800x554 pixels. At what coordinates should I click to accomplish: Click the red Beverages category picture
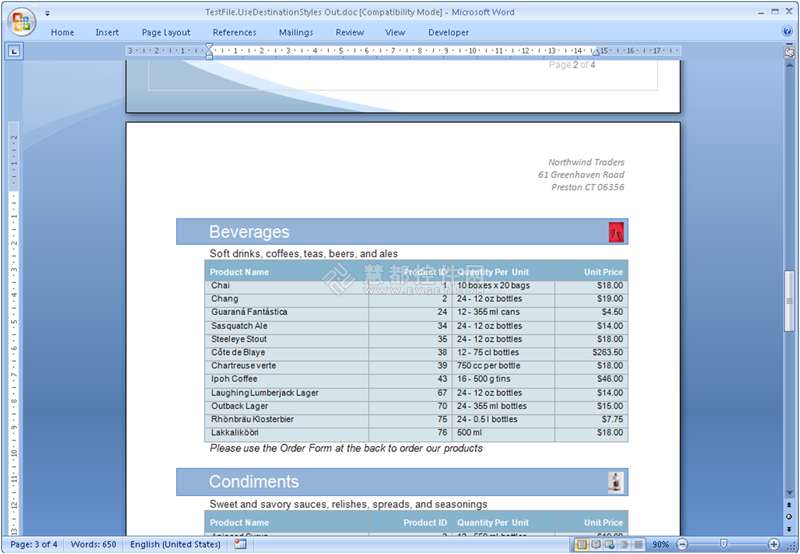[616, 232]
